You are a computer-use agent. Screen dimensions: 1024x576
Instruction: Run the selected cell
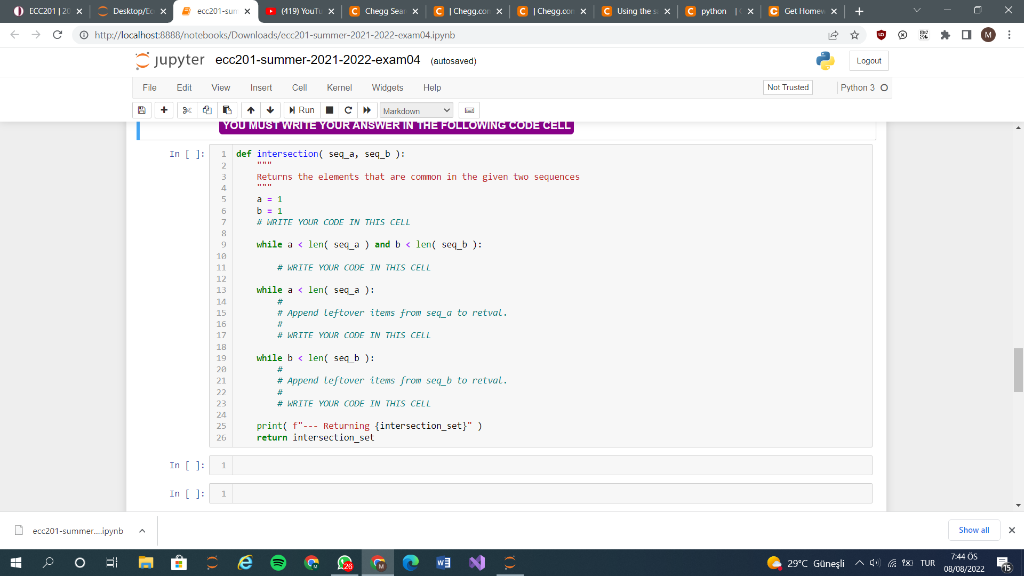coord(302,110)
